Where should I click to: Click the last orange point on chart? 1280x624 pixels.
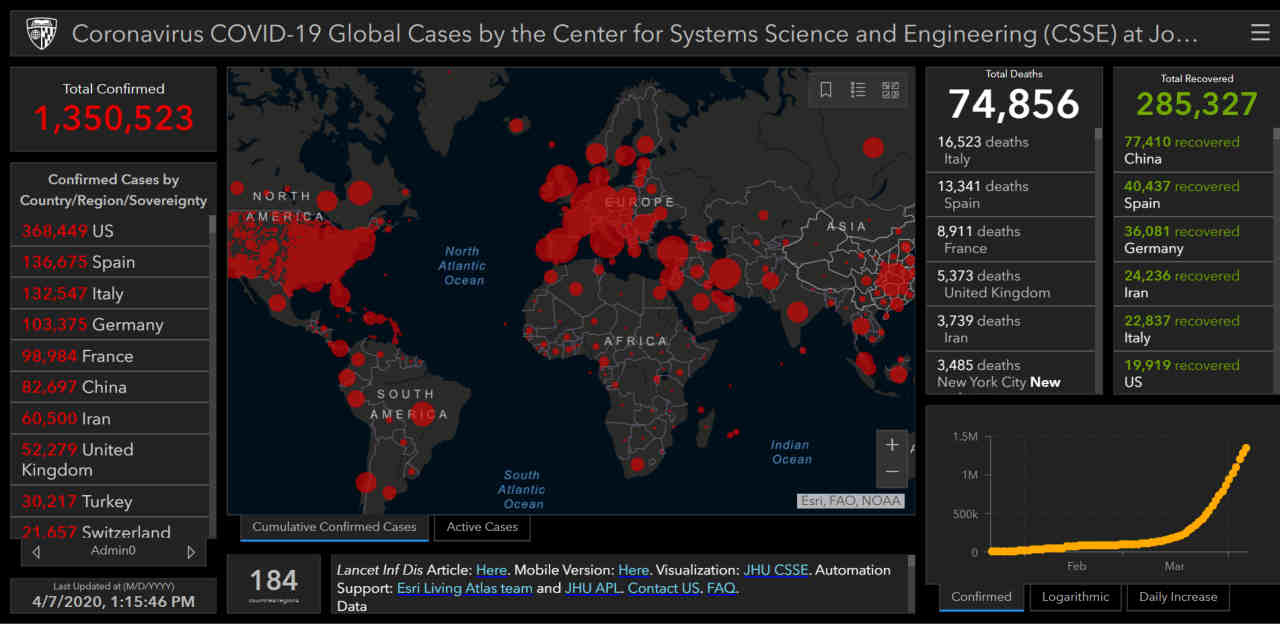1246,448
